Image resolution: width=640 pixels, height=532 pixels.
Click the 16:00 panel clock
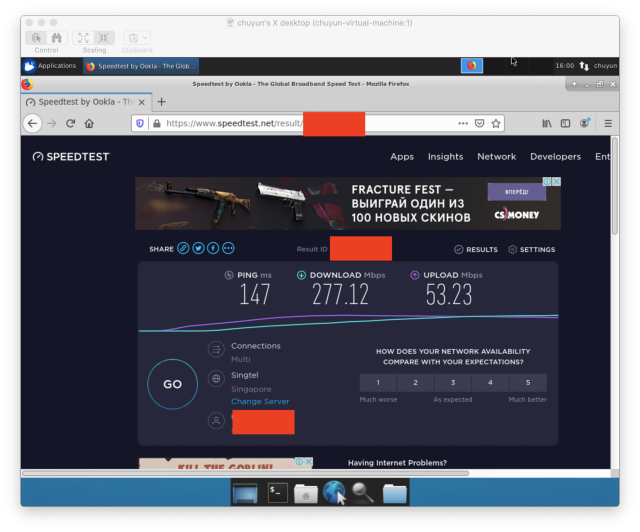click(x=564, y=66)
